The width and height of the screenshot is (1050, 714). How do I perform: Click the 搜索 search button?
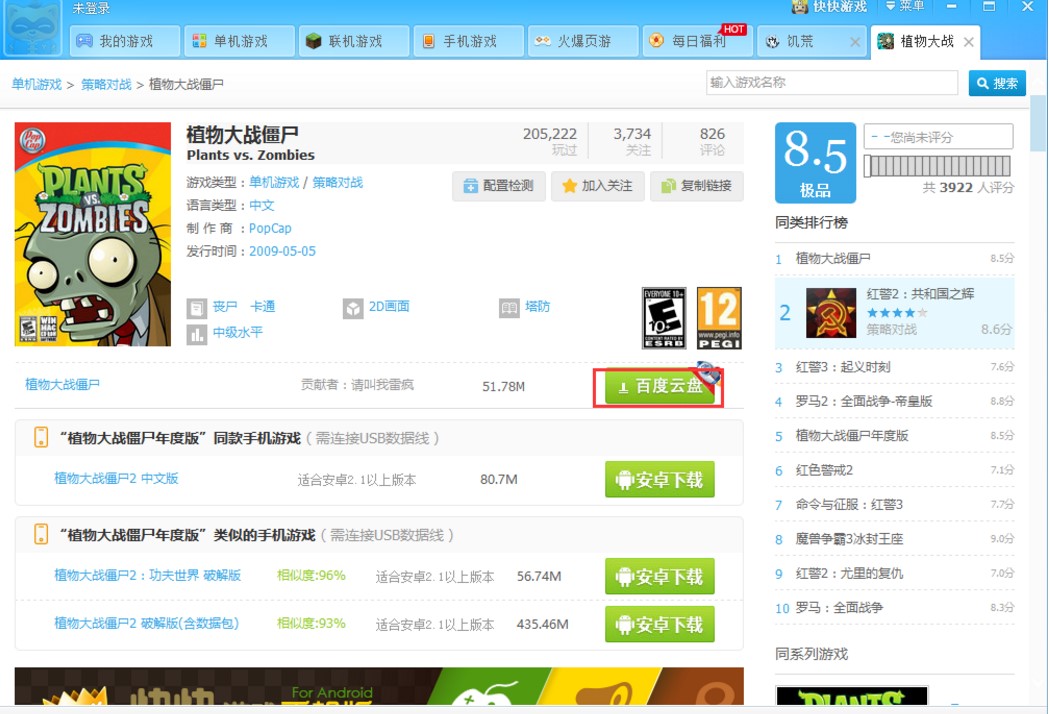click(x=997, y=83)
